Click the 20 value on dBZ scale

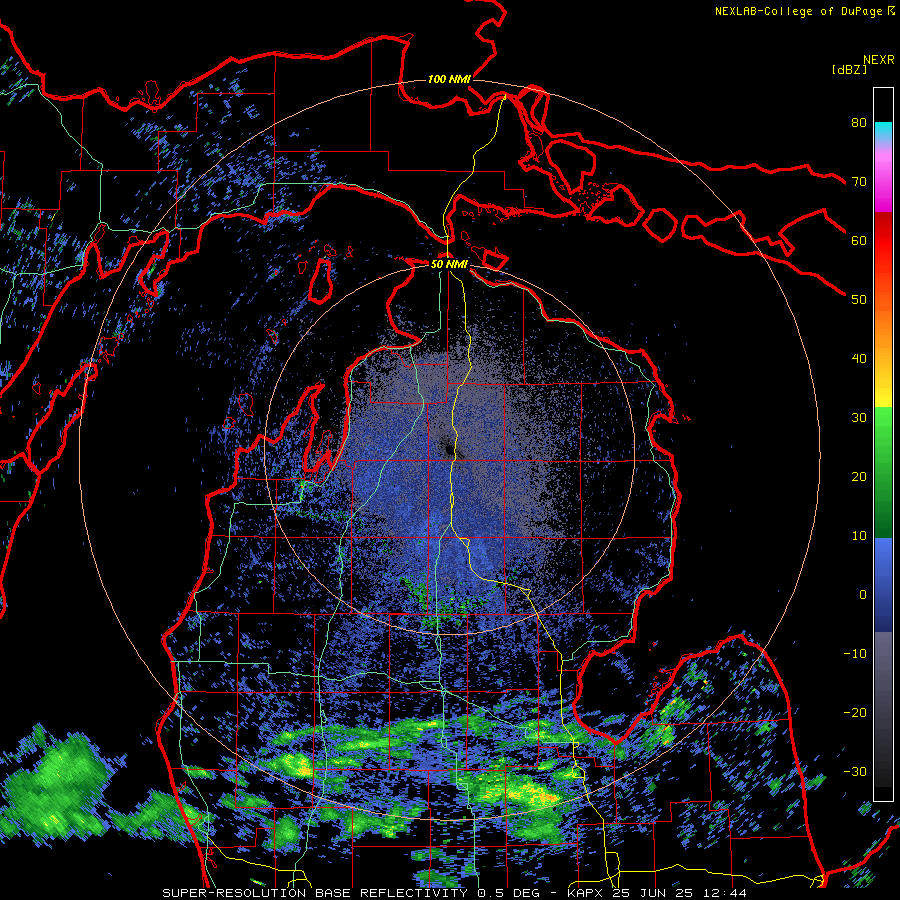click(859, 476)
